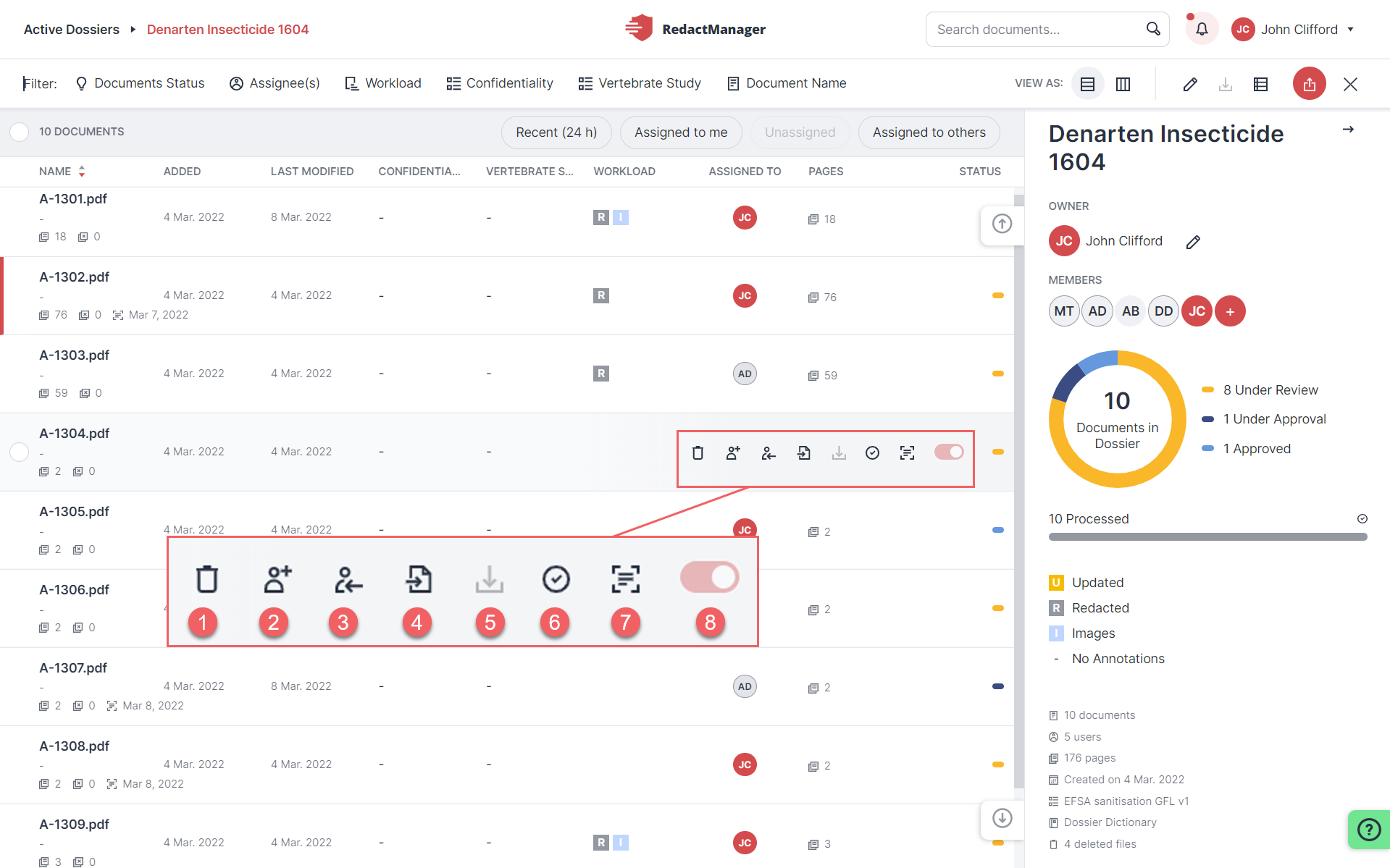Image resolution: width=1390 pixels, height=868 pixels.
Task: Open document A-1302.pdf
Action: (75, 277)
